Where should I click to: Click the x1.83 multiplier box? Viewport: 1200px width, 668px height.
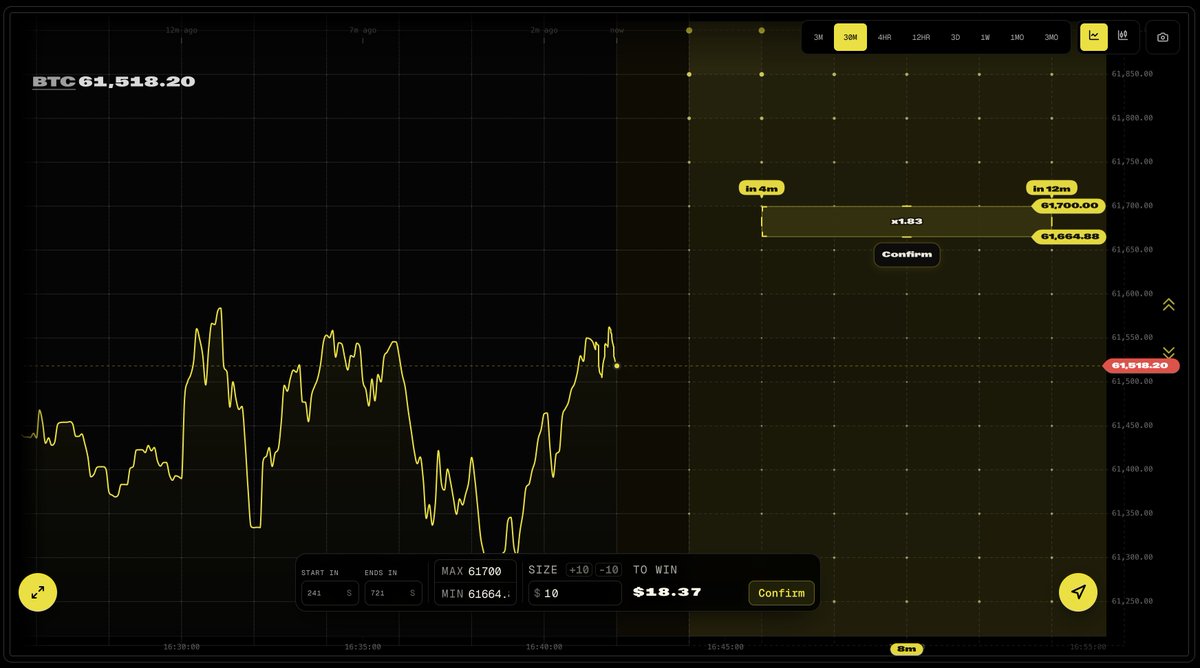pyautogui.click(x=907, y=221)
